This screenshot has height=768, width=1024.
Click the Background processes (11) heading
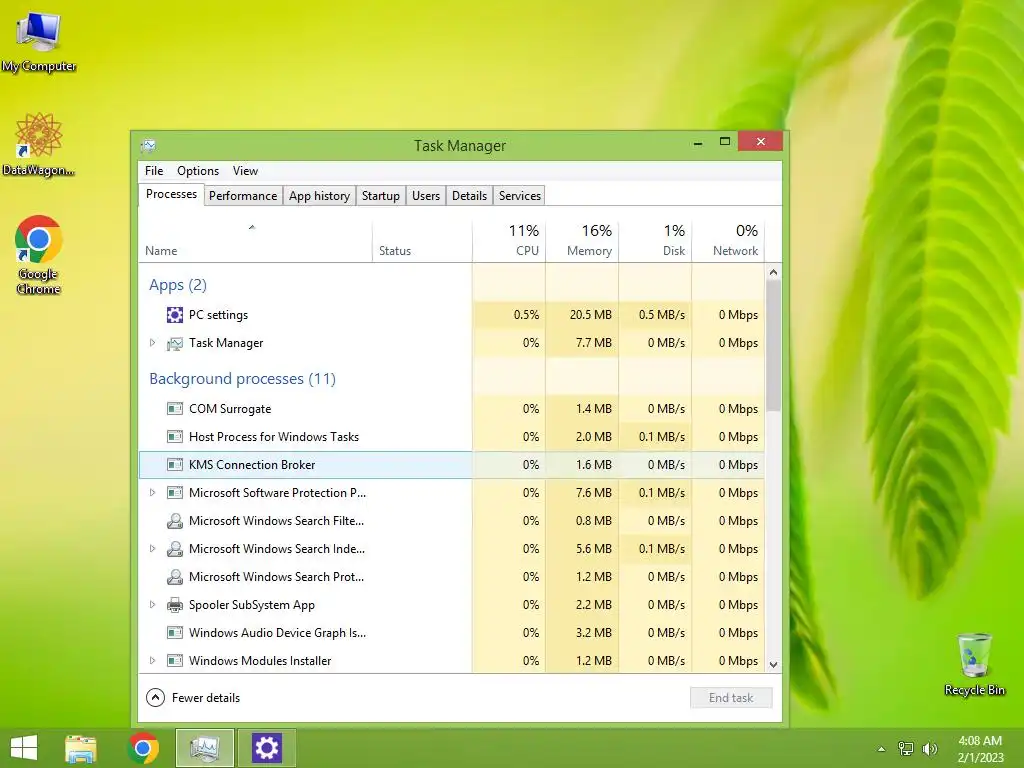pyautogui.click(x=242, y=379)
